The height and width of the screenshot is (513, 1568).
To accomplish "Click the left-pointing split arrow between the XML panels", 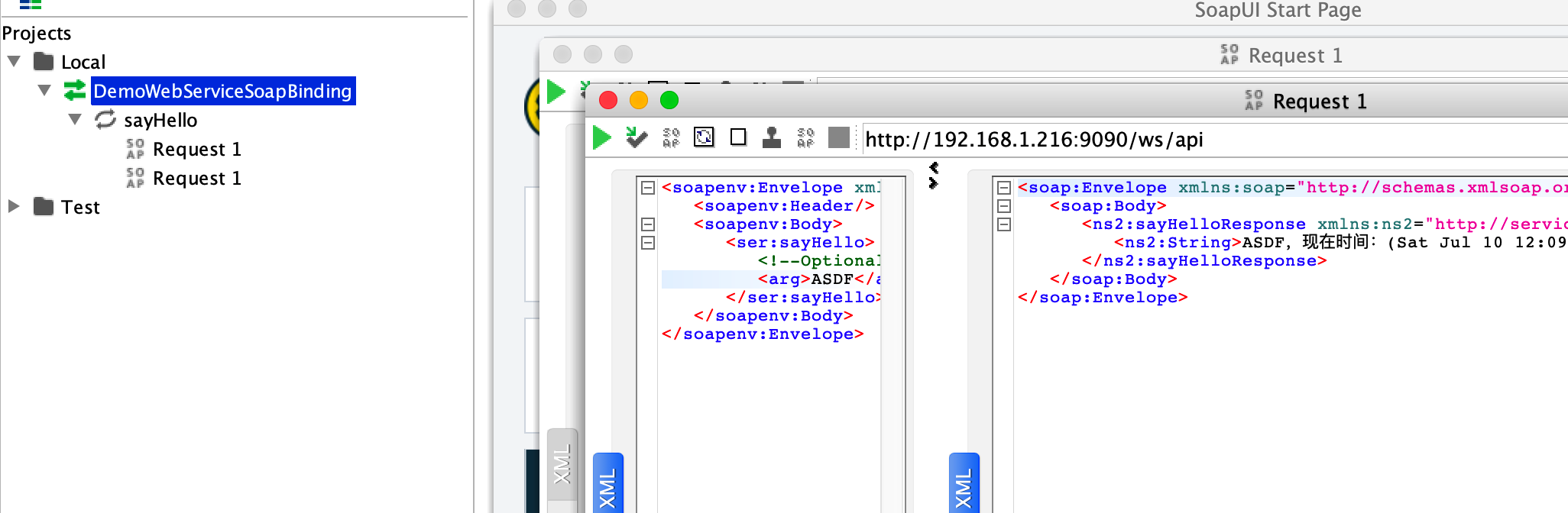I will click(x=933, y=167).
